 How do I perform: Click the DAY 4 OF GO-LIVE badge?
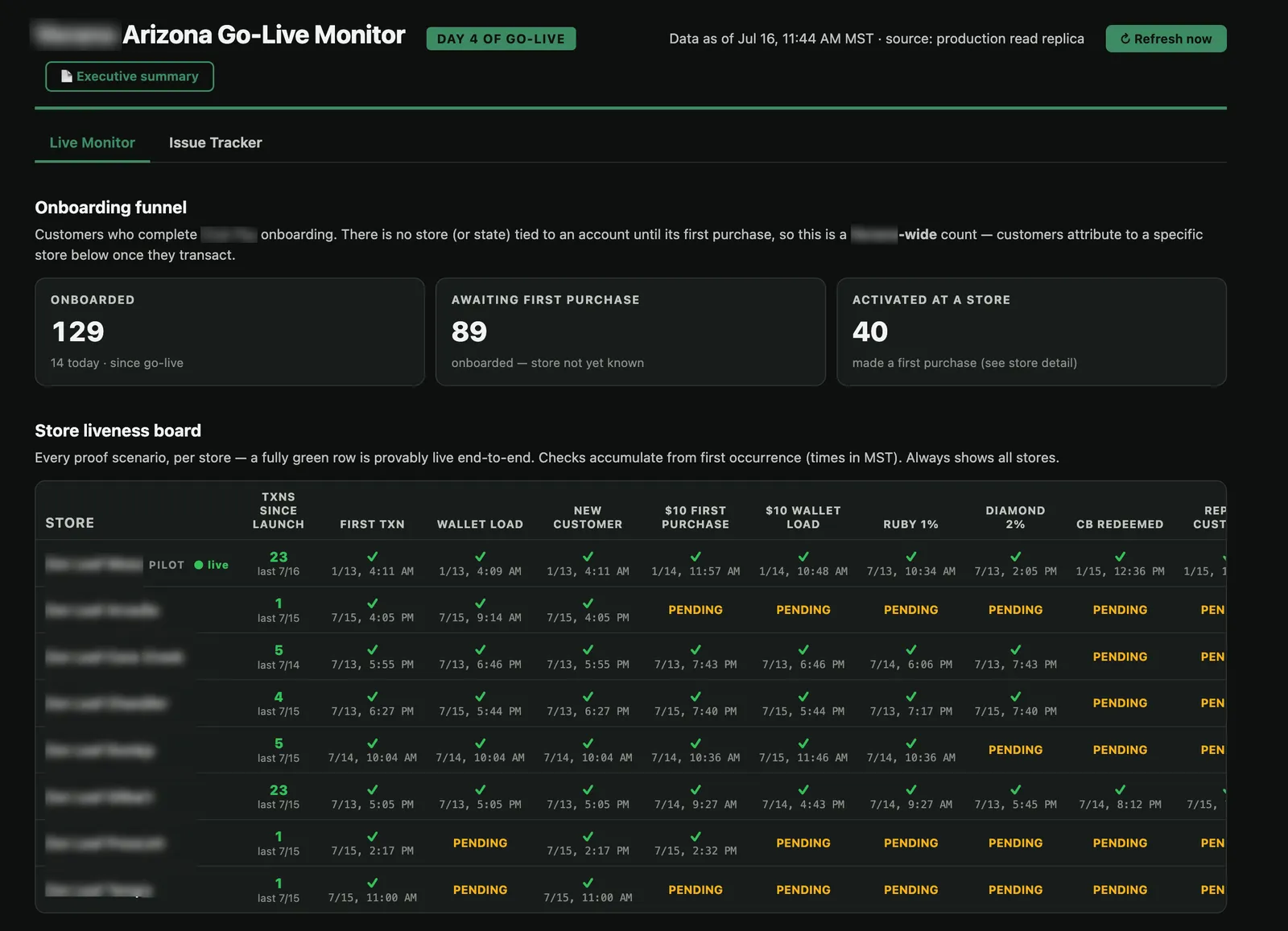coord(501,39)
